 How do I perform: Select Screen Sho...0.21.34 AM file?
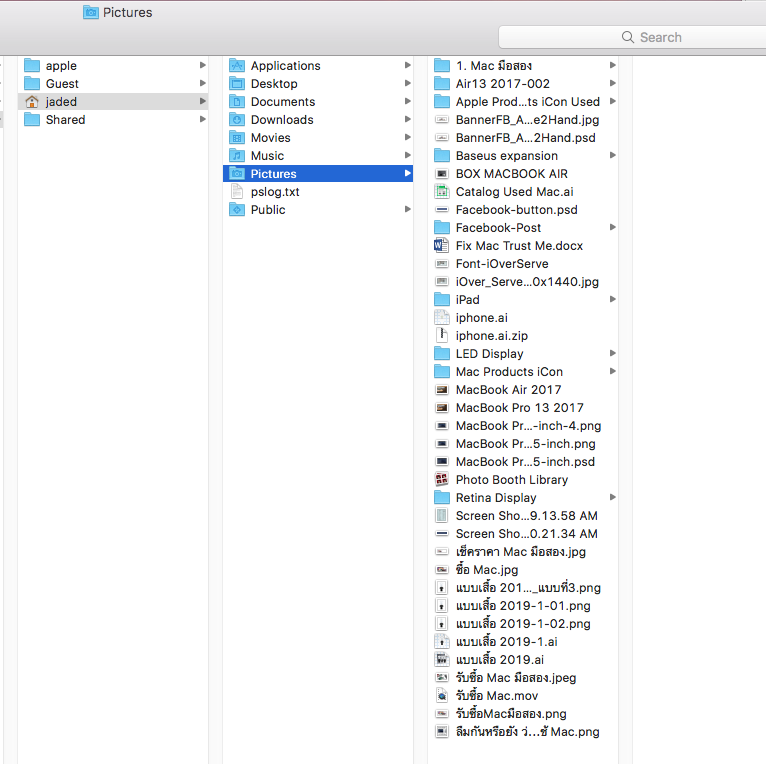[525, 533]
